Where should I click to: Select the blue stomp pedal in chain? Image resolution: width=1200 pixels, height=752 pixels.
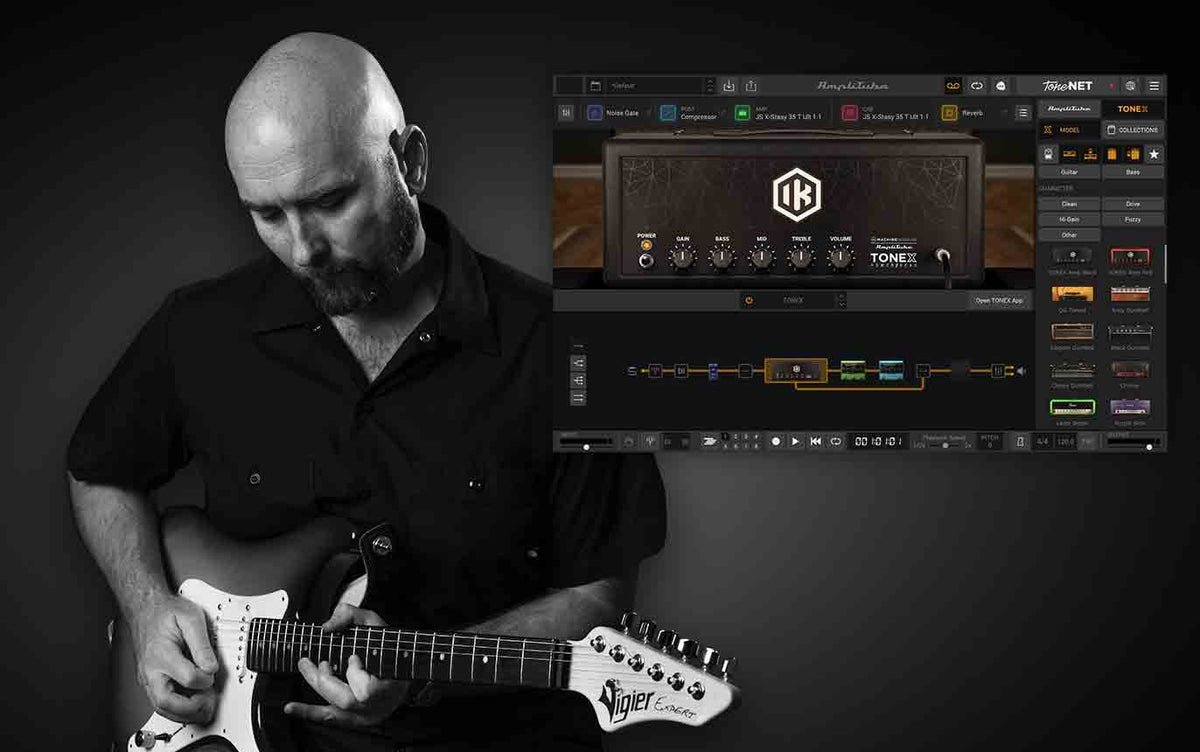(713, 372)
